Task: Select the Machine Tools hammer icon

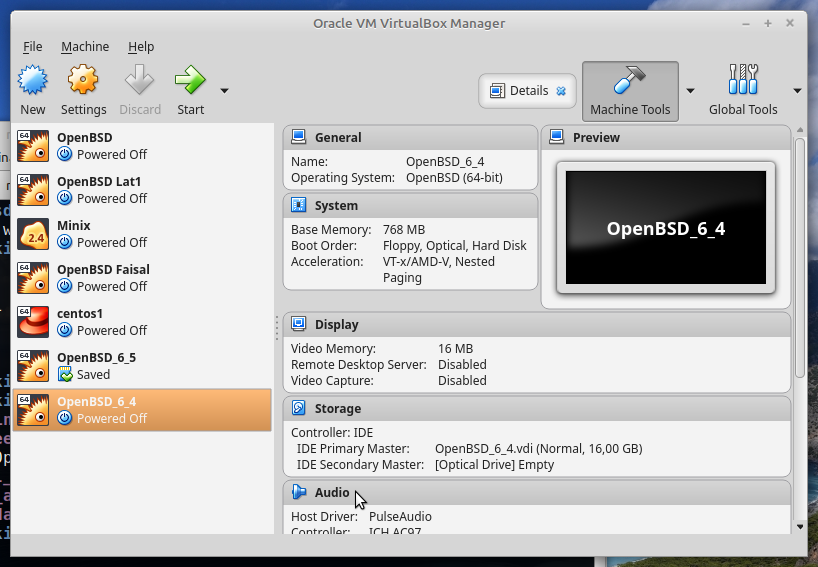Action: (629, 80)
